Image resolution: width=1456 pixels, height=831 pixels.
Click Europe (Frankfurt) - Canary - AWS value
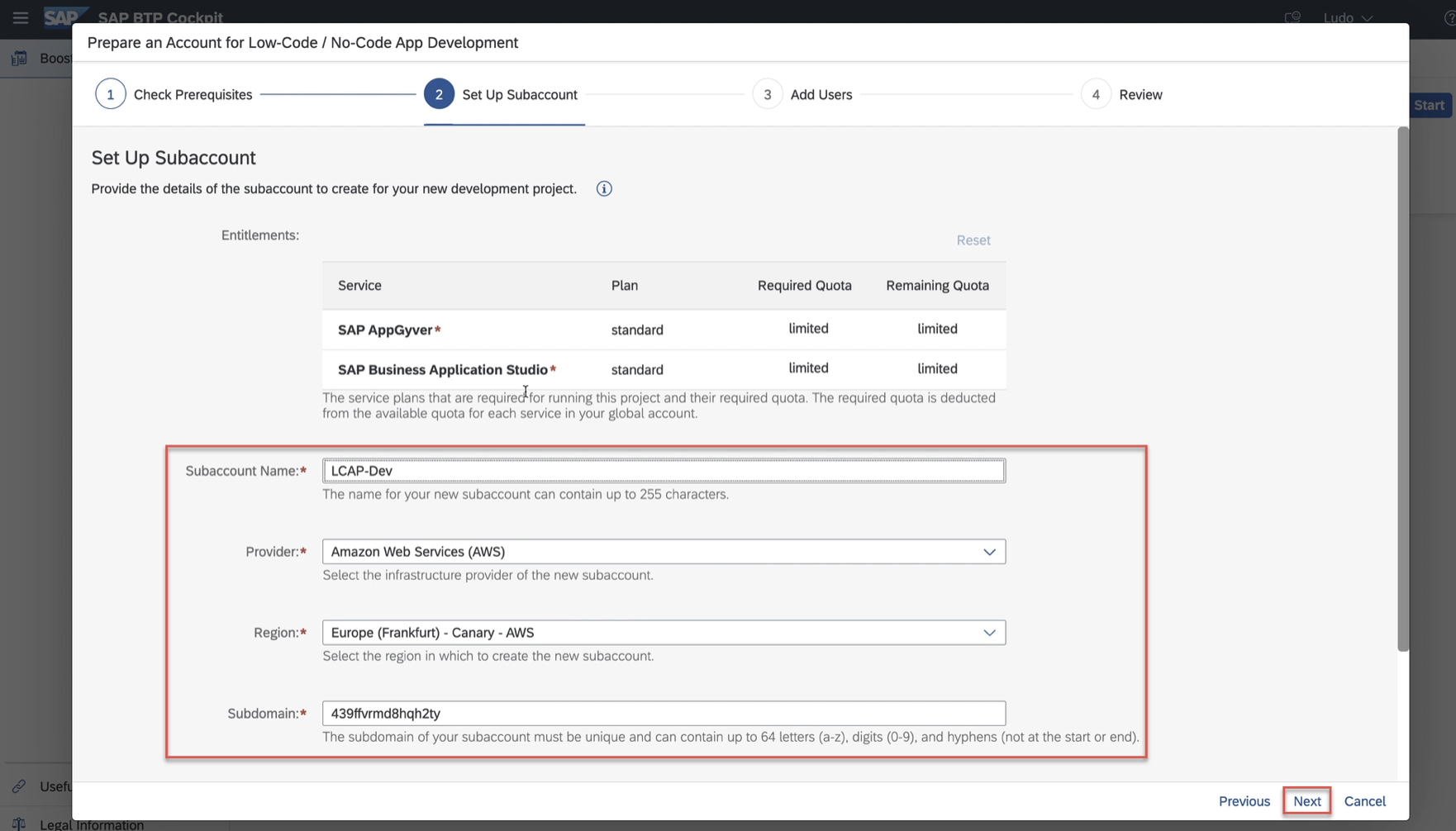[432, 633]
